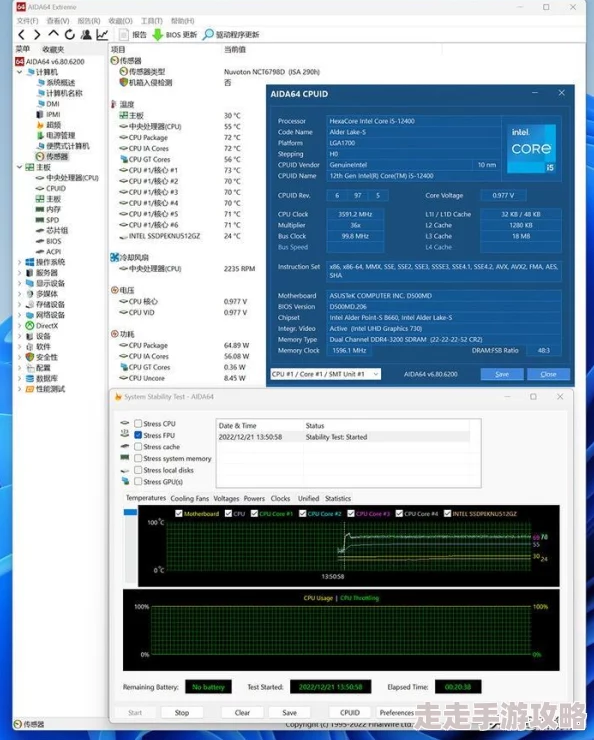Select the Stability Test Started log row
The height and width of the screenshot is (740, 594).
pos(344,437)
